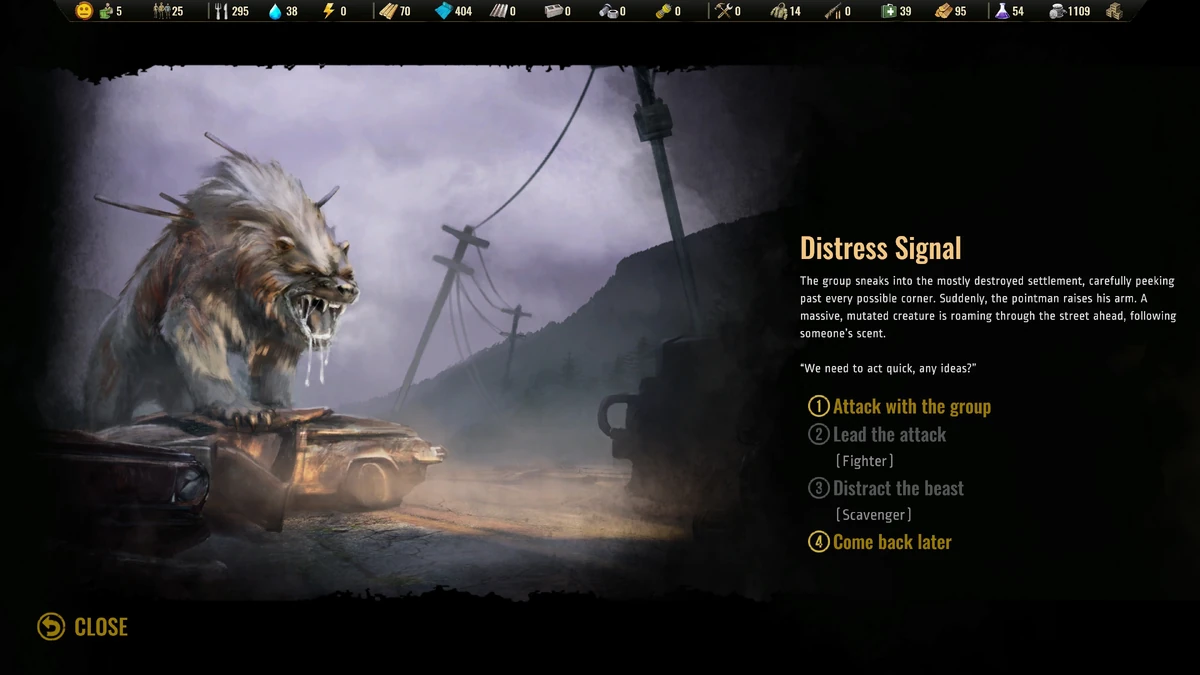
Task: Click the Close button to exit
Action: [82, 627]
